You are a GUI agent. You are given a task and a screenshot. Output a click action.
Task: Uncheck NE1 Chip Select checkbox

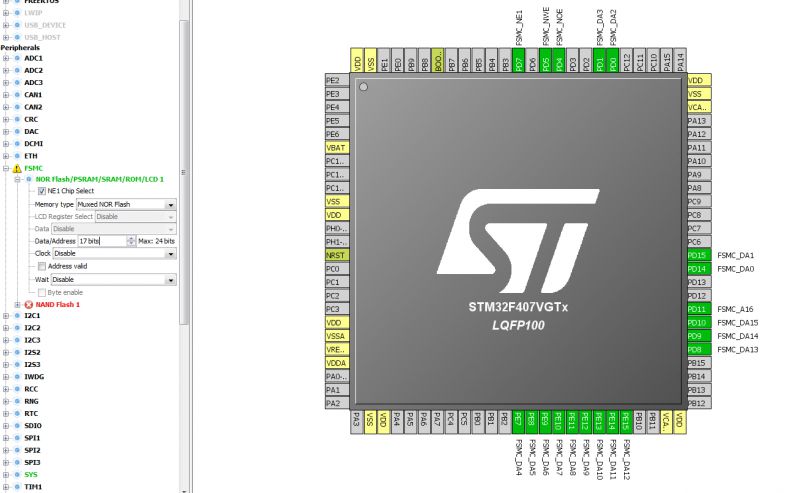(x=42, y=191)
